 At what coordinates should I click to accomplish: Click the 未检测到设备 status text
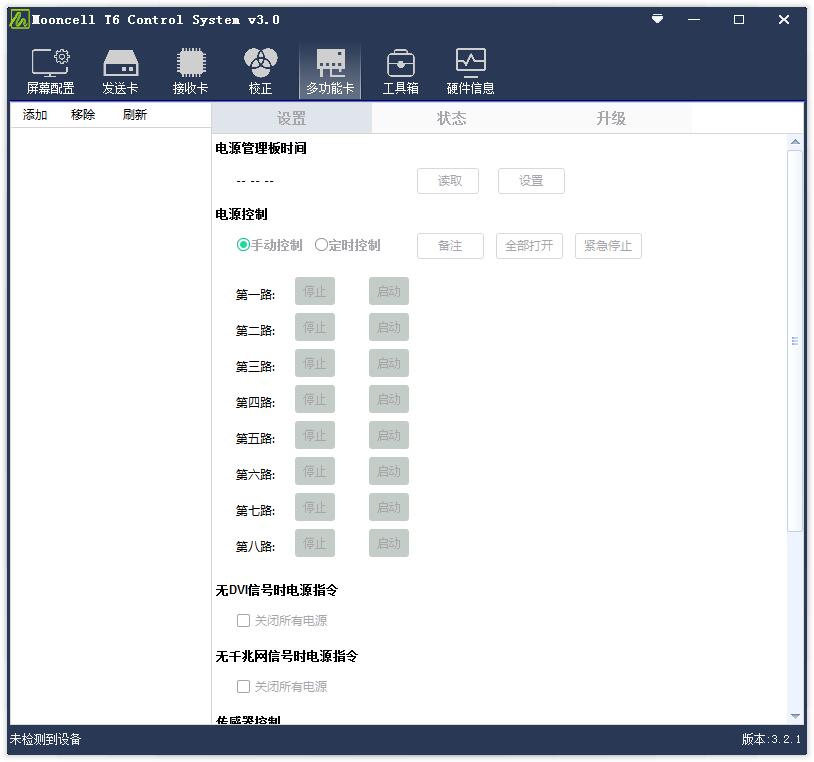[46, 739]
